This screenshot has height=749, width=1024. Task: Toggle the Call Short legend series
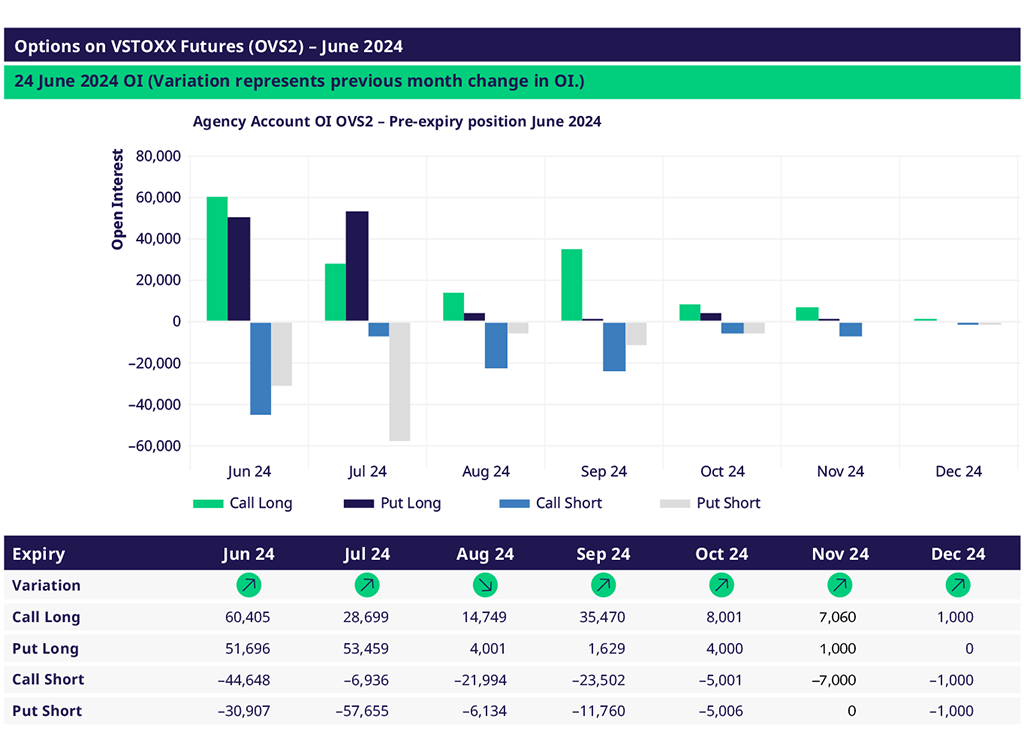click(x=568, y=503)
